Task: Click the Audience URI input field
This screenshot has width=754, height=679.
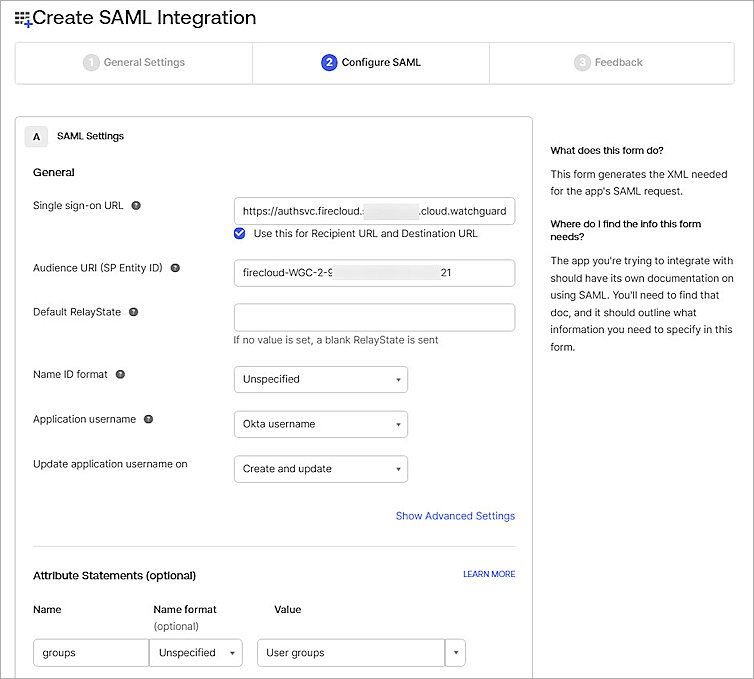Action: click(374, 273)
